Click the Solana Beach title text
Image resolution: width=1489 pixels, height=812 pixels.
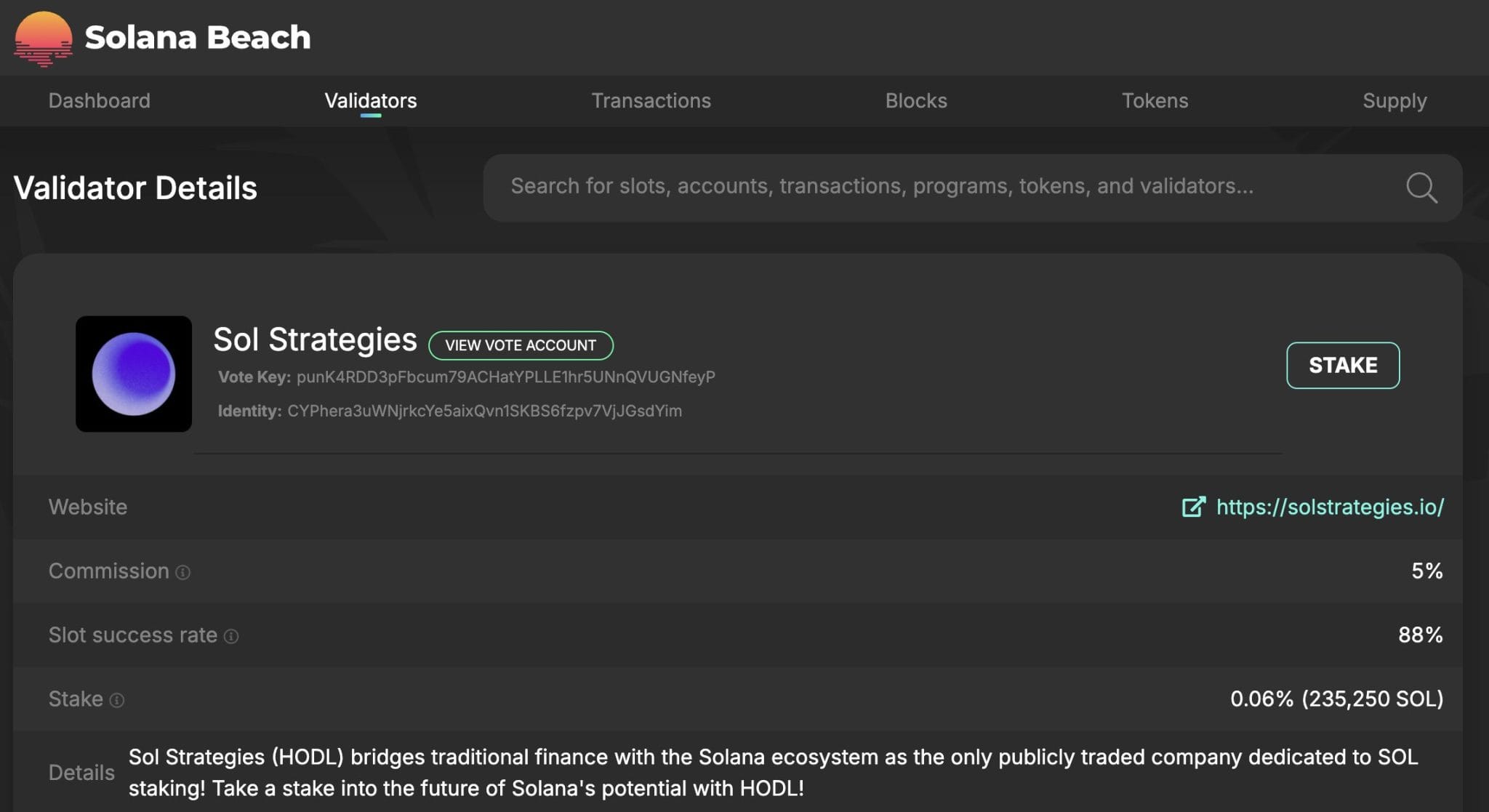(x=198, y=37)
